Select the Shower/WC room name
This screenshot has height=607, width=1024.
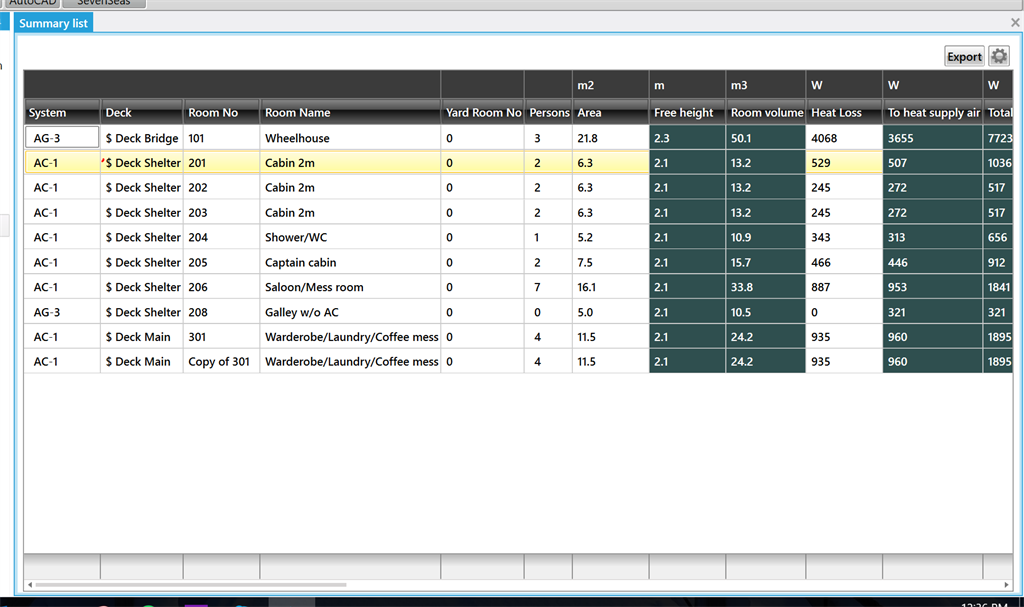[350, 237]
